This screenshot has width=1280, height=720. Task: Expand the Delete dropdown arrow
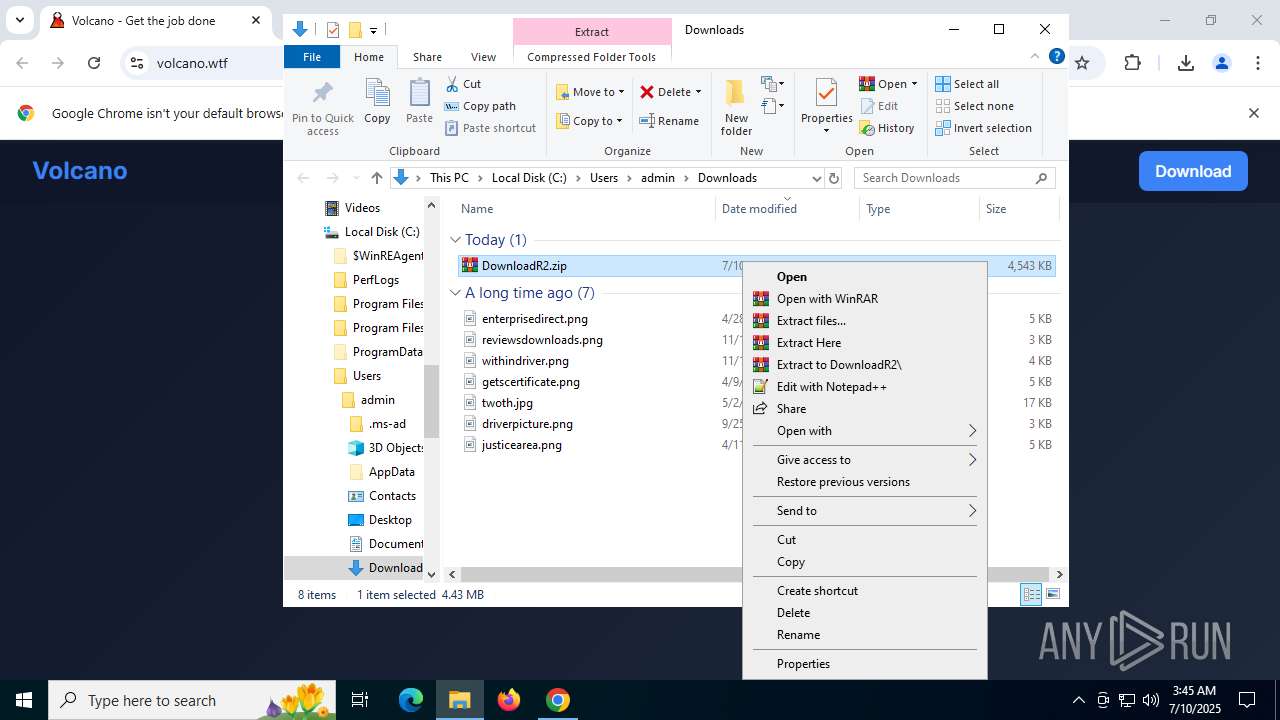[x=698, y=92]
